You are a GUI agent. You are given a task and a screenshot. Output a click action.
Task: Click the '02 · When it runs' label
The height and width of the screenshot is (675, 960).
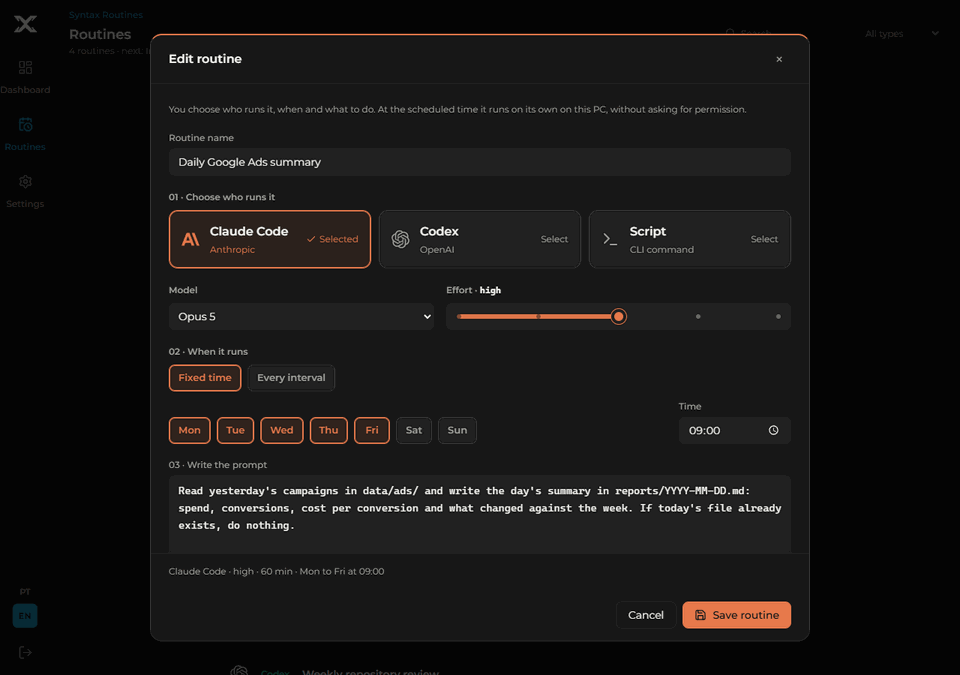pos(208,352)
